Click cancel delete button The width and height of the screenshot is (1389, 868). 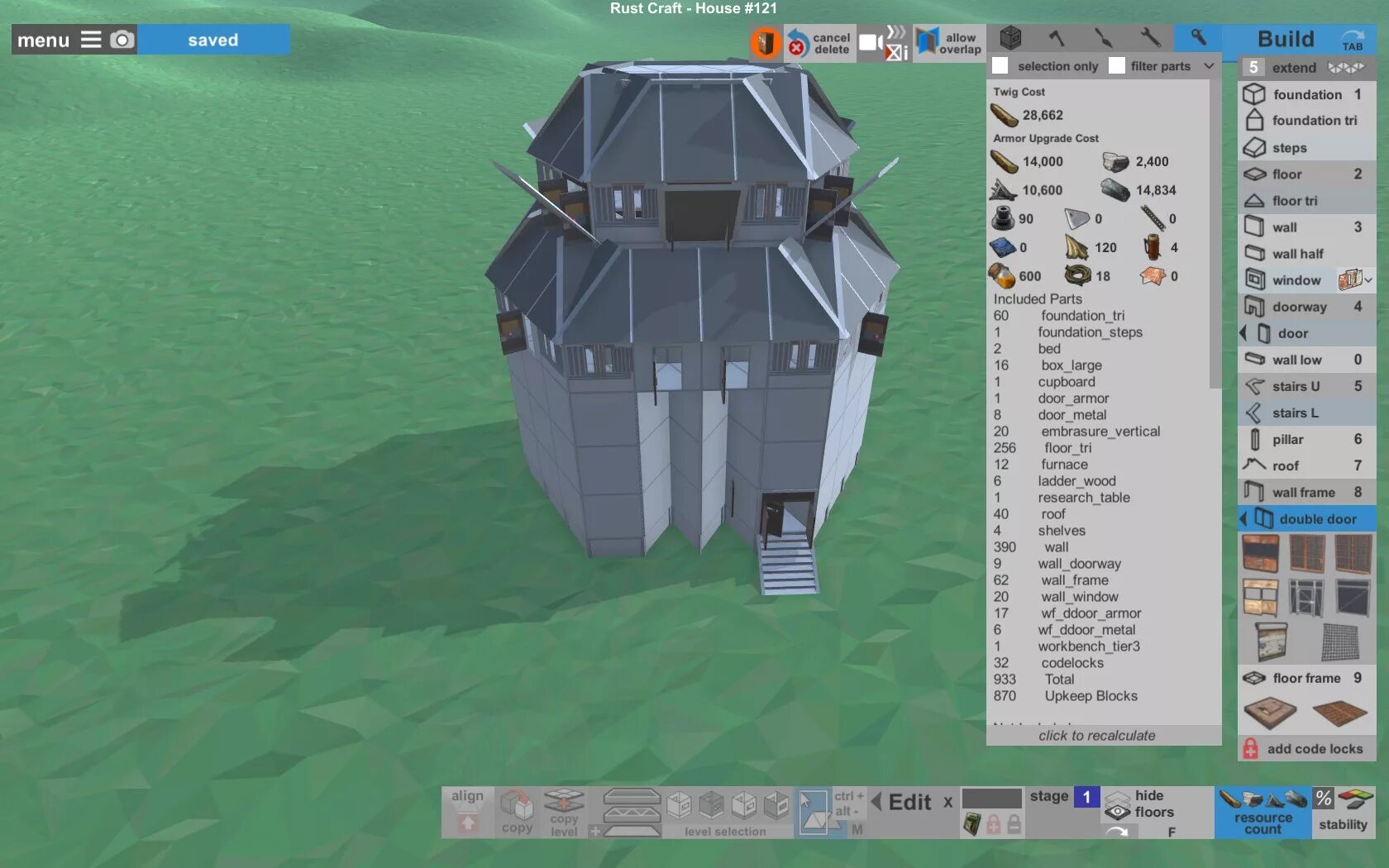(819, 43)
